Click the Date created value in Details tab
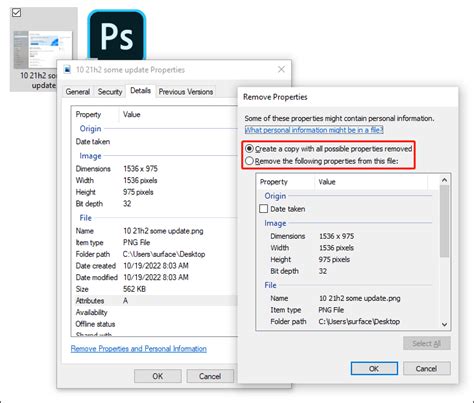The image size is (474, 403). click(156, 266)
